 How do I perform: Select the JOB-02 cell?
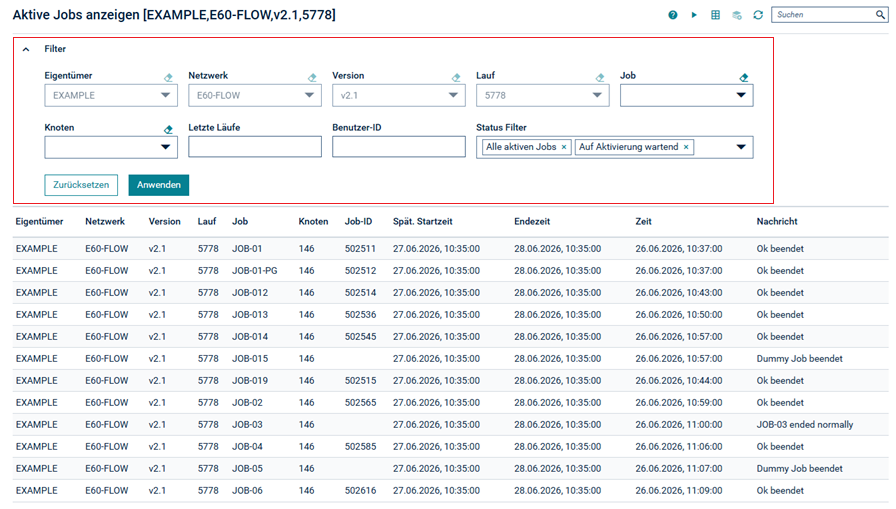247,403
